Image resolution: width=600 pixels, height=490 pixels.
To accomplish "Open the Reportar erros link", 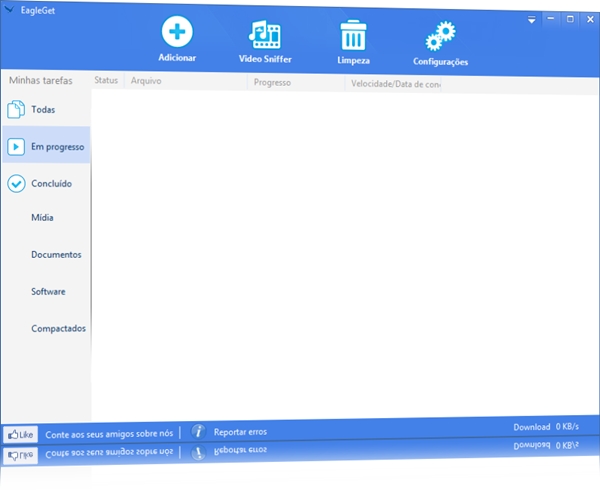I will pyautogui.click(x=240, y=432).
